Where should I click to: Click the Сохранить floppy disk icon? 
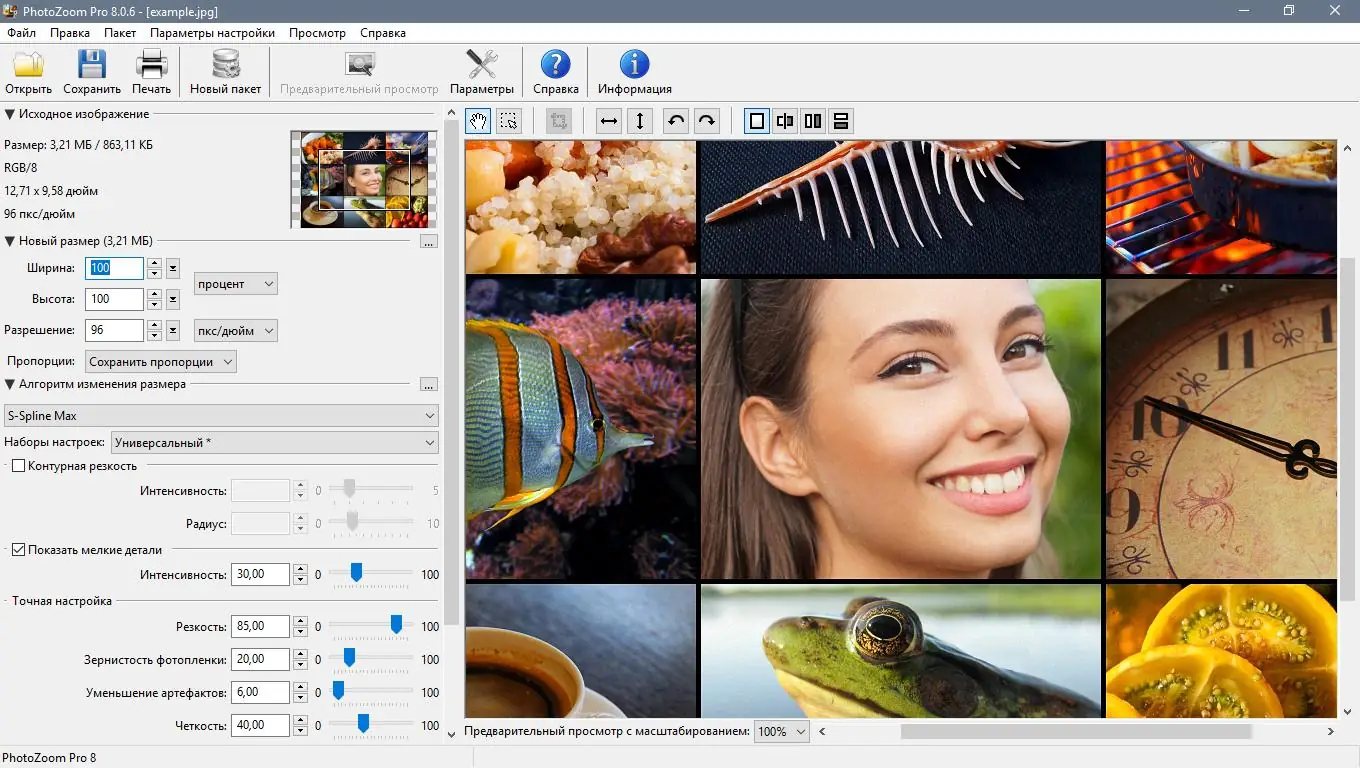pyautogui.click(x=92, y=66)
